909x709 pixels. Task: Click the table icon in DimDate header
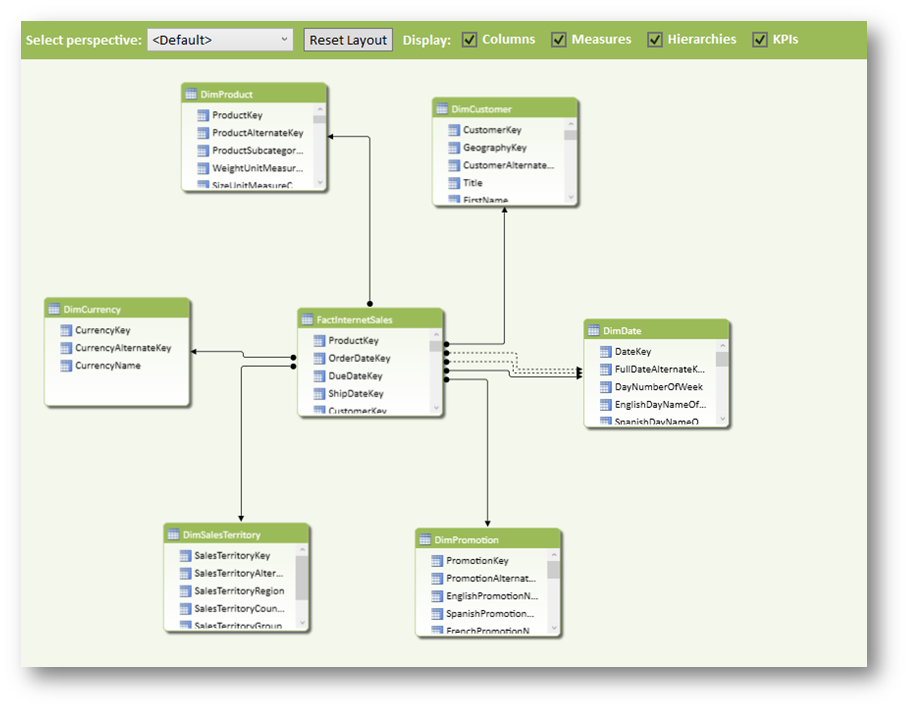click(x=595, y=329)
